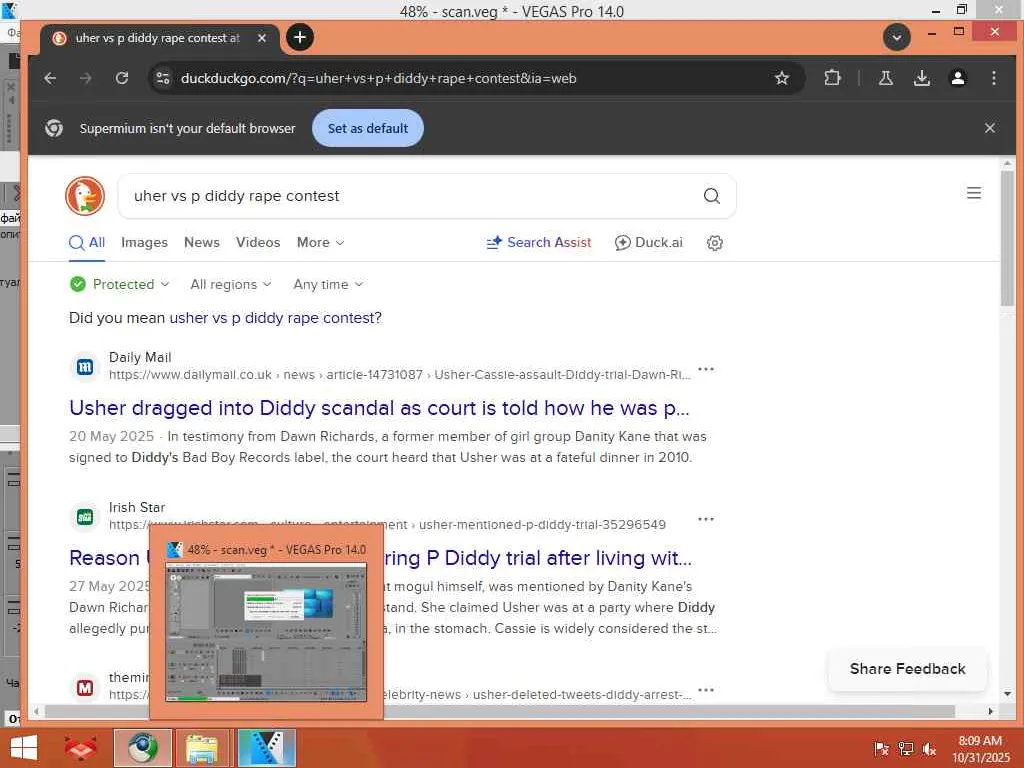
Task: Click the muted volume tray icon
Action: point(929,749)
